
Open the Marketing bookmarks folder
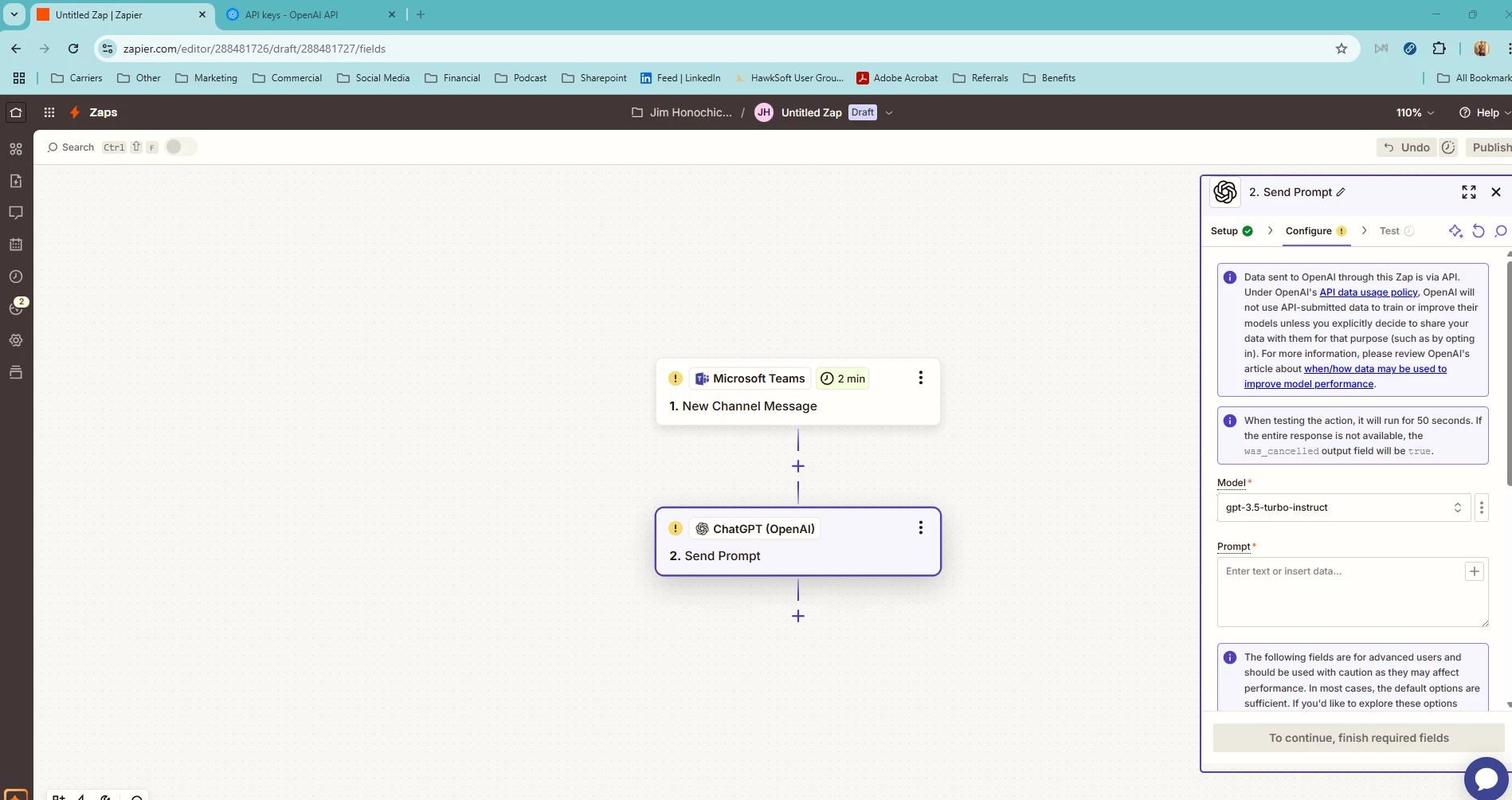coord(206,78)
